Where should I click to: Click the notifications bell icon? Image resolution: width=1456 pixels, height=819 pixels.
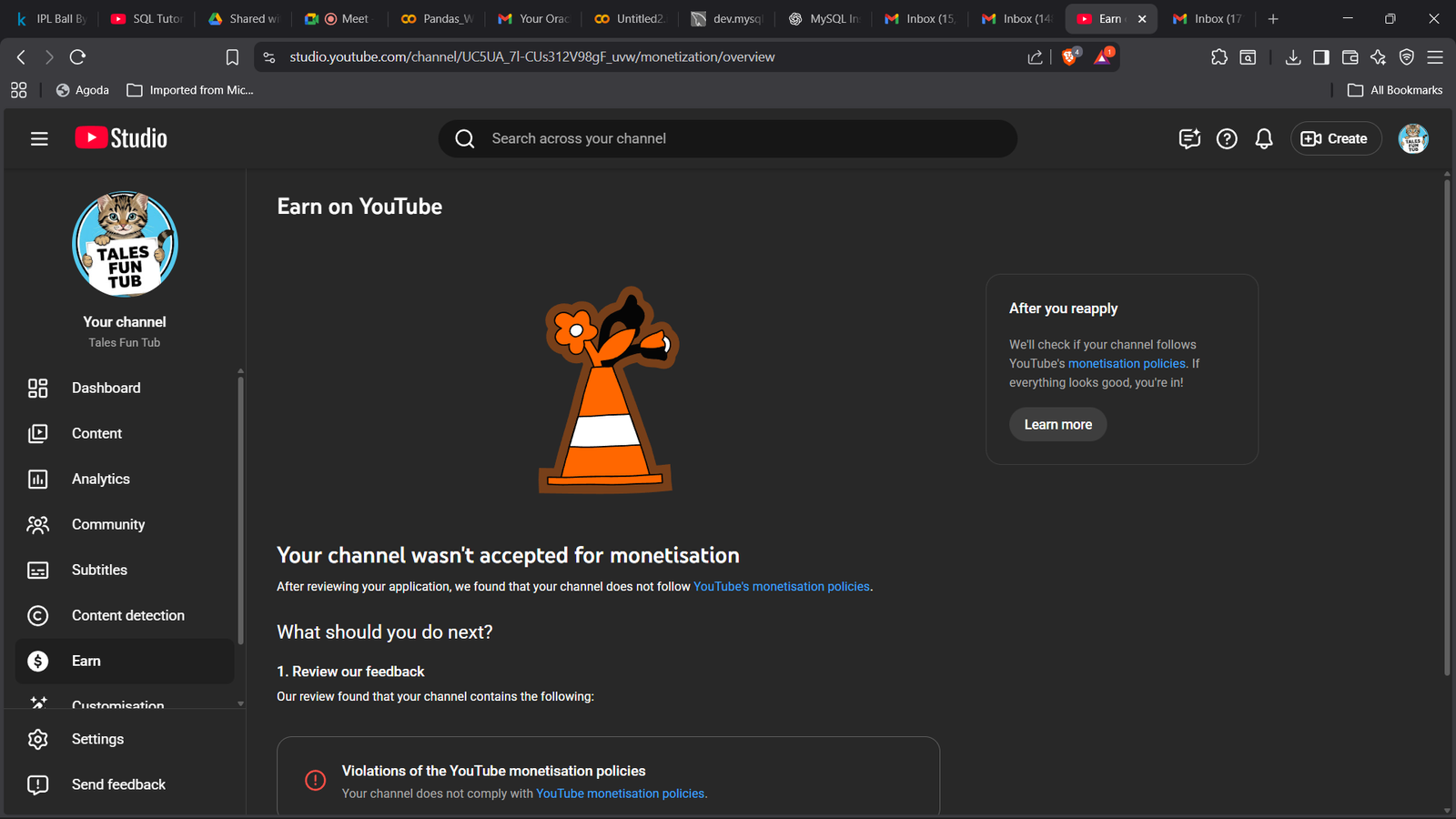coord(1263,138)
